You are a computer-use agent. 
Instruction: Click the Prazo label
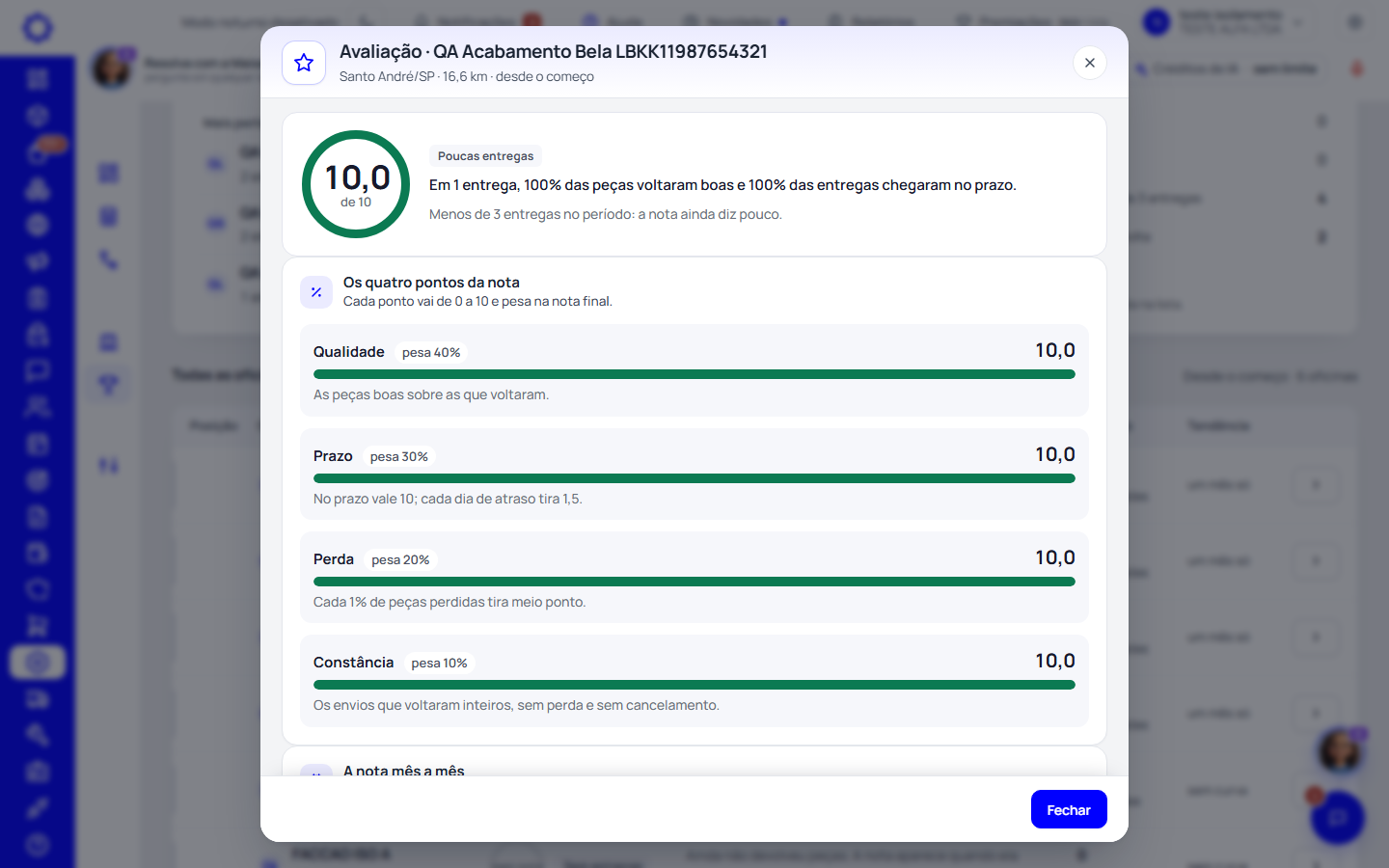[x=333, y=456]
